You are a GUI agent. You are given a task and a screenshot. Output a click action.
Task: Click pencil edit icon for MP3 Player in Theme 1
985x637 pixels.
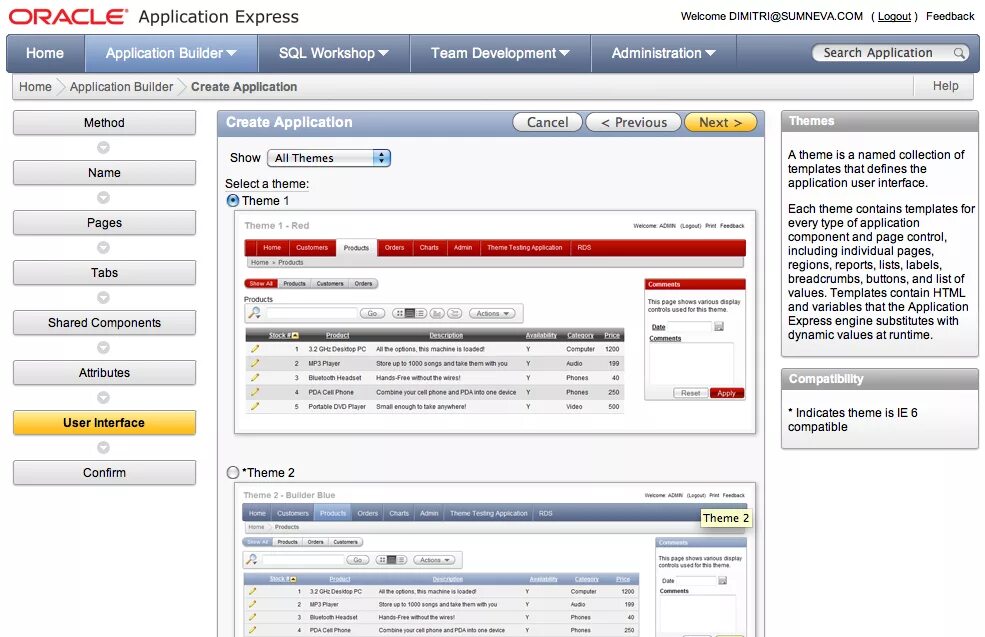[254, 363]
